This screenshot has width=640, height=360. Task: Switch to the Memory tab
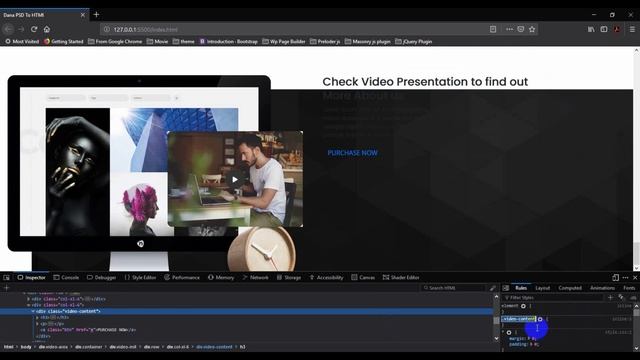[221, 278]
